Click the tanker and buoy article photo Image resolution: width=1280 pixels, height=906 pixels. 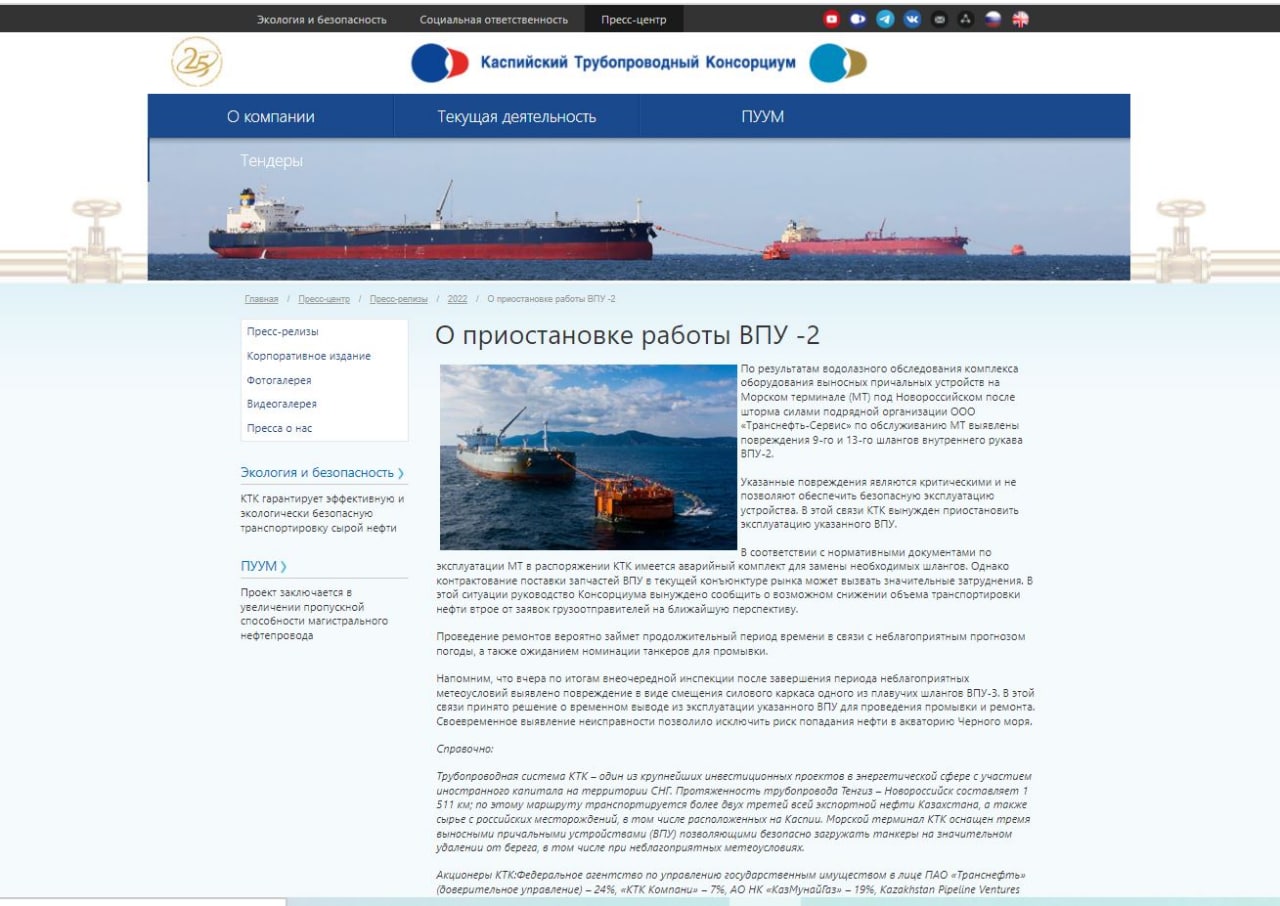pos(588,457)
